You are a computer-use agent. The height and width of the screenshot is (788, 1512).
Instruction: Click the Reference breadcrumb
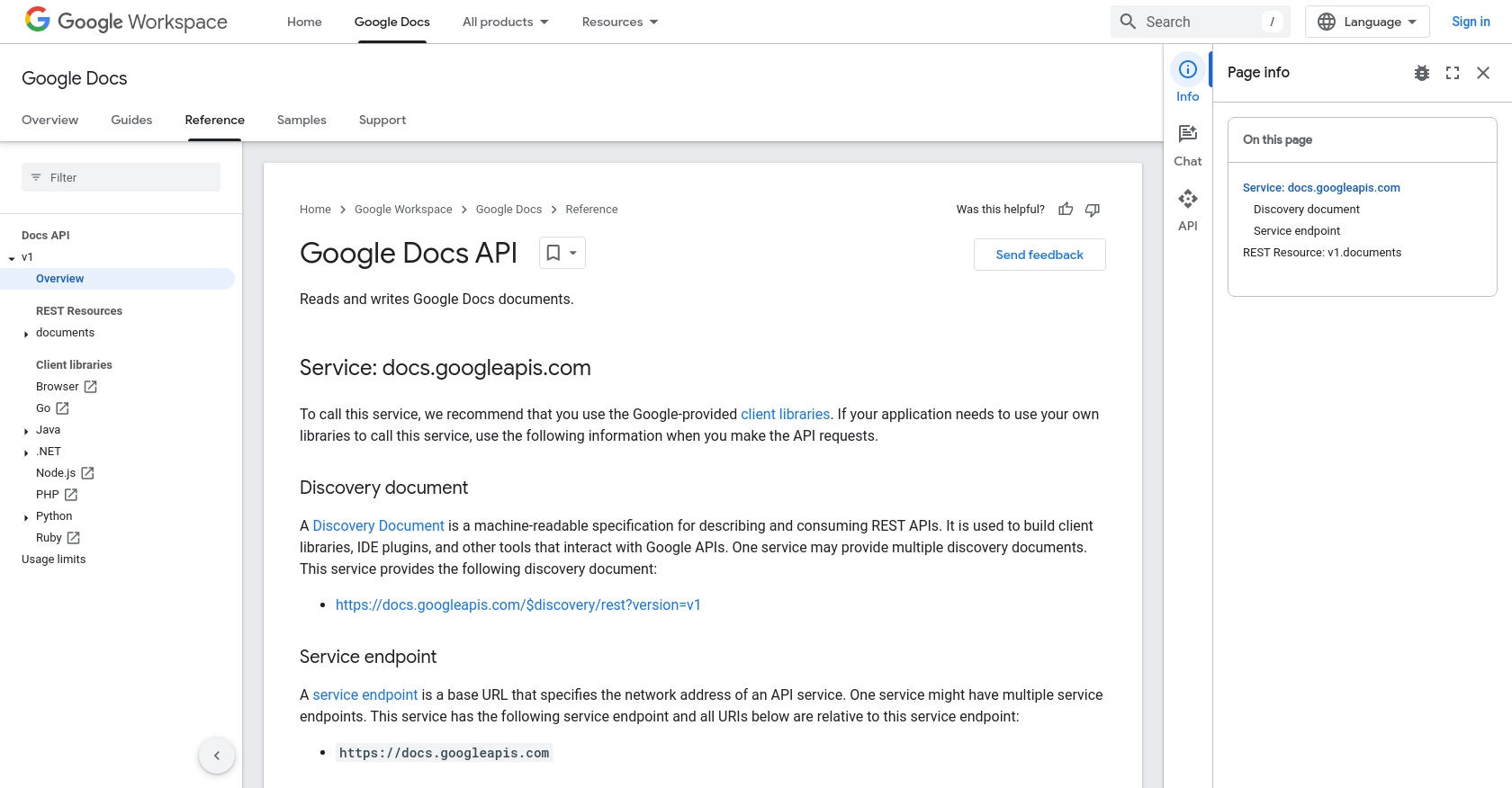(591, 210)
